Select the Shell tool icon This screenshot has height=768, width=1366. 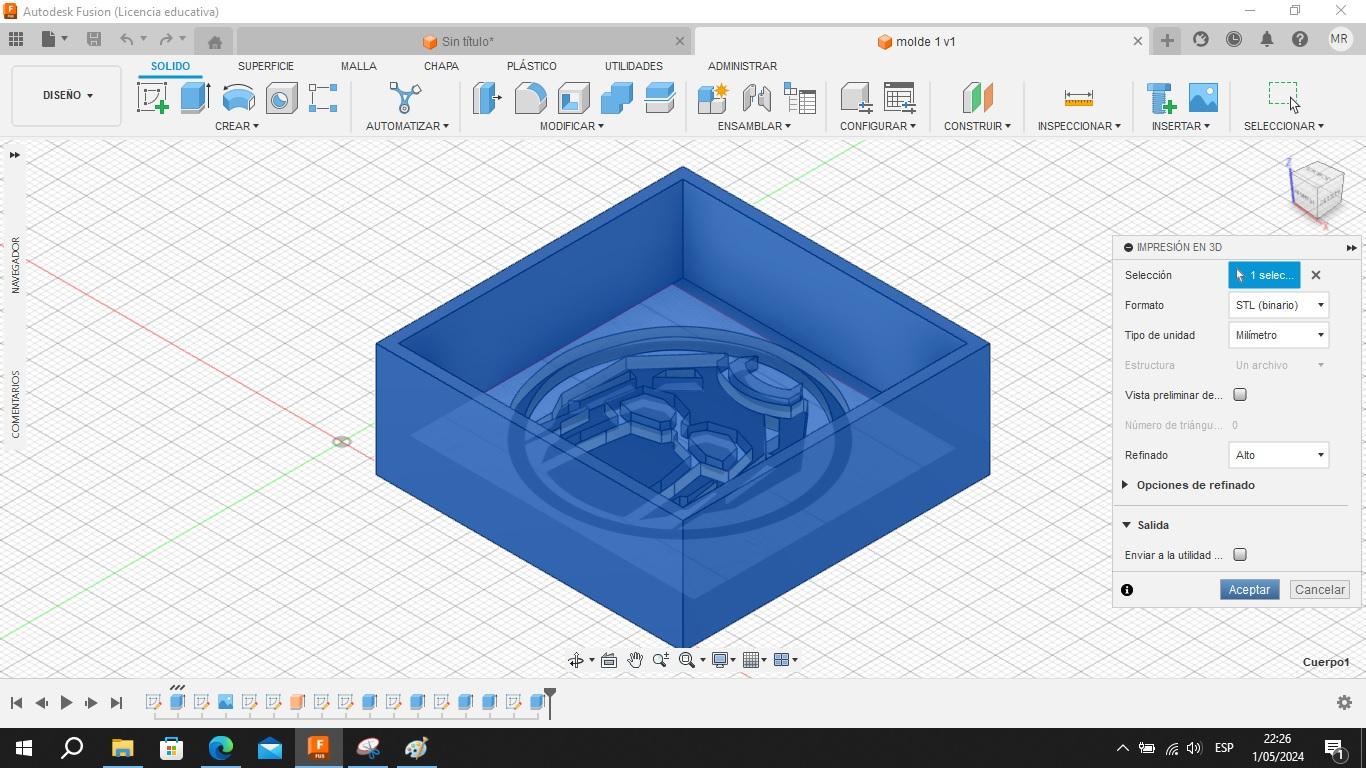tap(573, 98)
